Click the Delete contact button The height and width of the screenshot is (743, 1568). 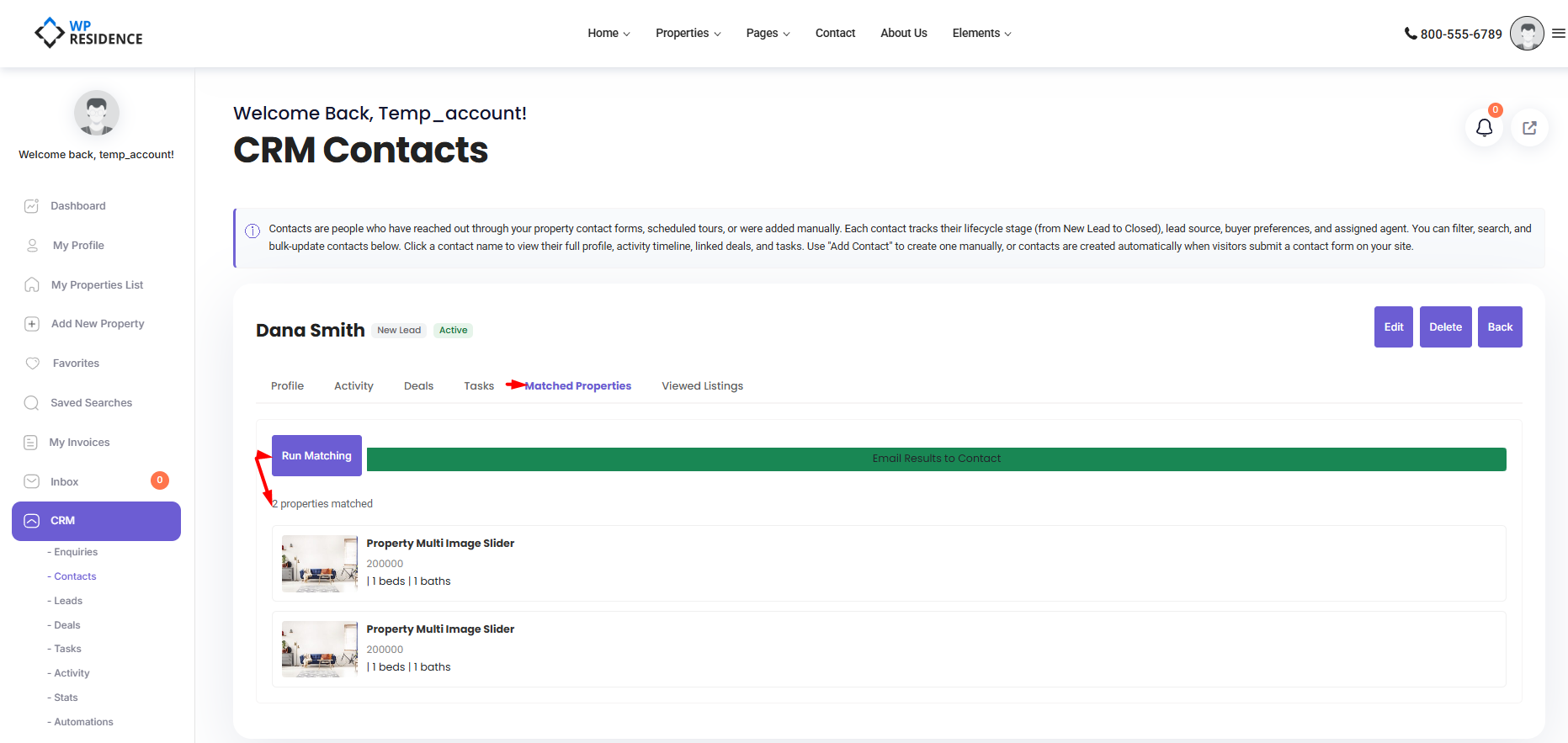[1445, 327]
